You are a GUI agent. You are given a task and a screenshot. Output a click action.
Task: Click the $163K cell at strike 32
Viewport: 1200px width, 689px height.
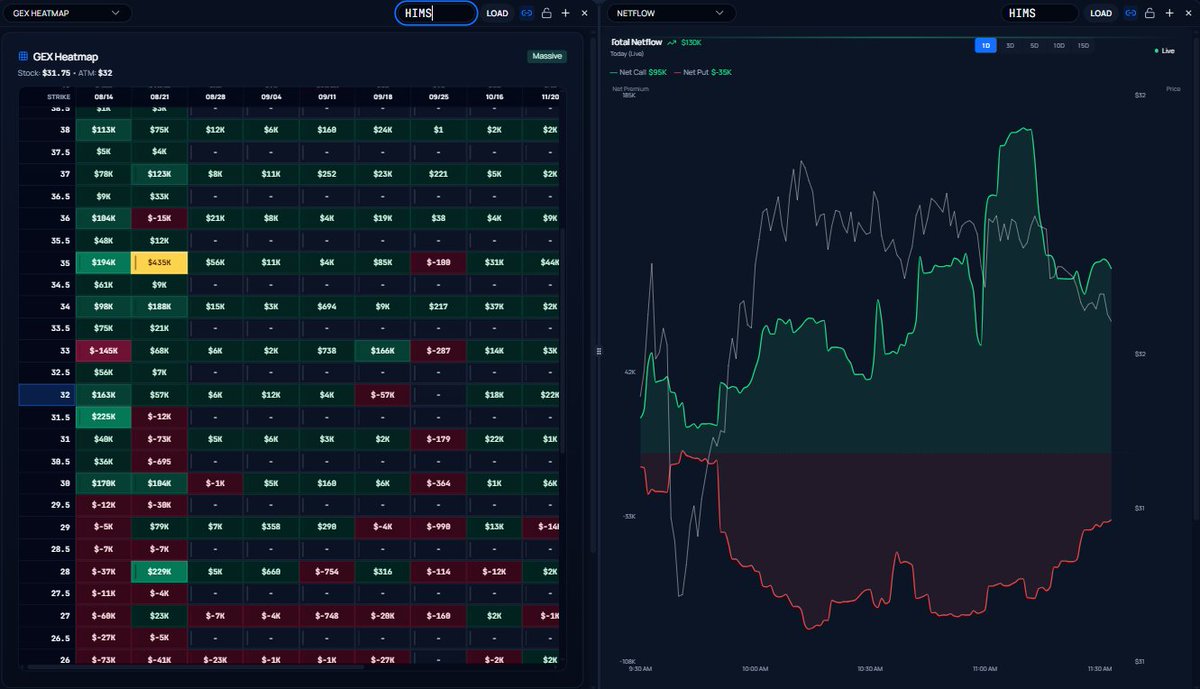103,394
